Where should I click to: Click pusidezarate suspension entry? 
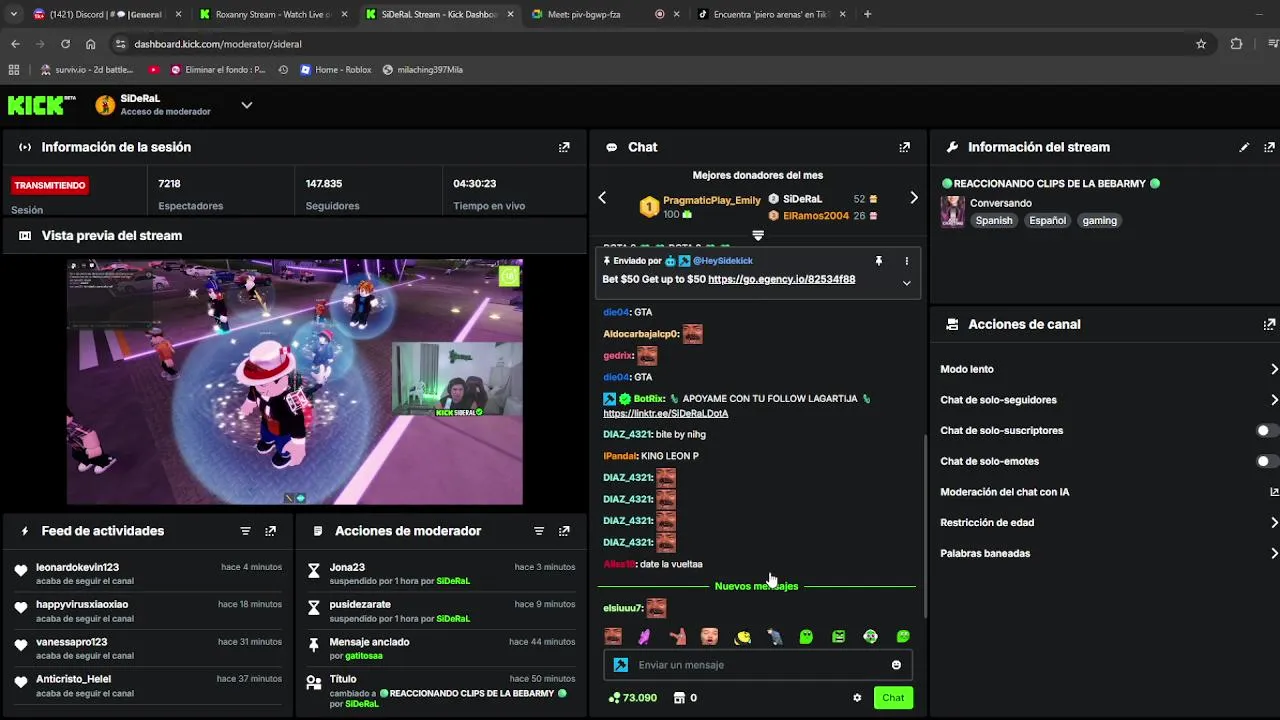440,611
